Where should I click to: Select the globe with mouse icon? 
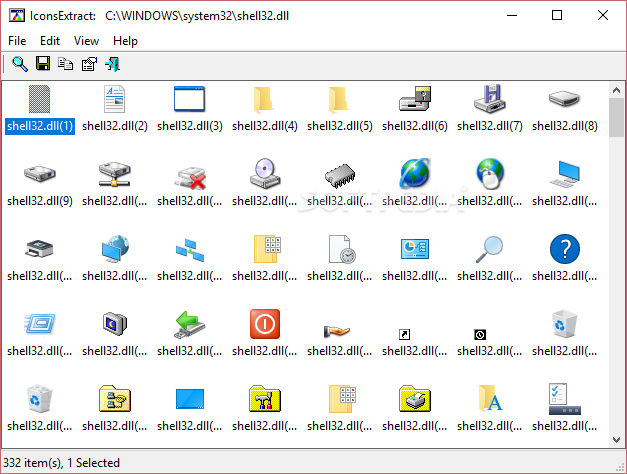pos(490,174)
